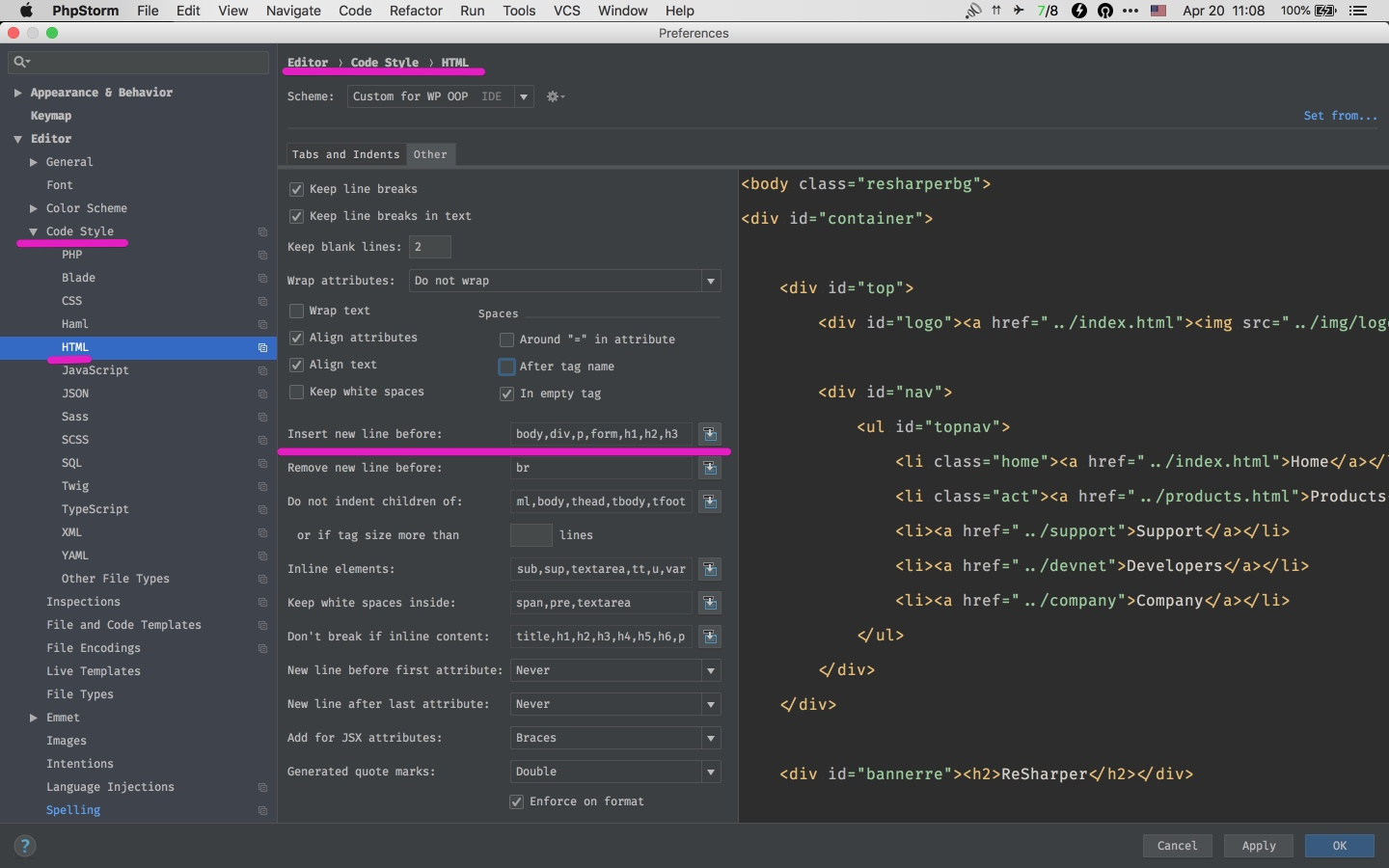Open expand editor for Remove new line before

tap(710, 468)
